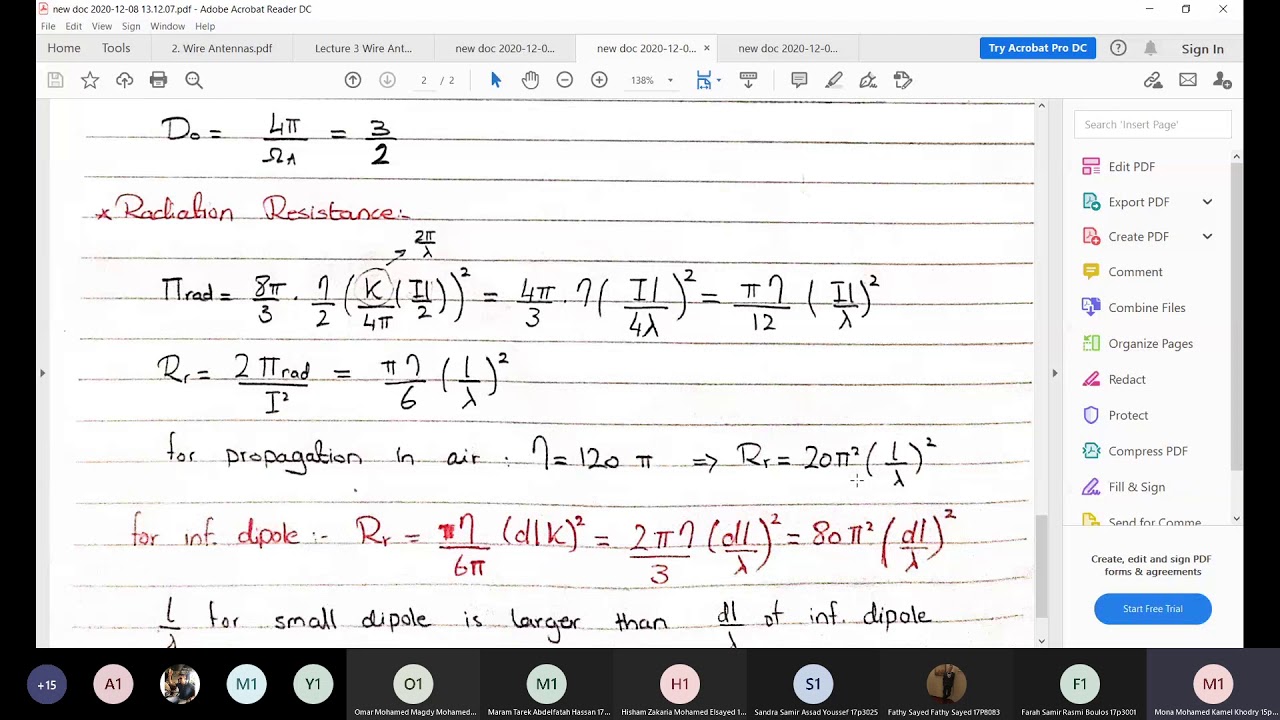Zoom out with minus button
Viewport: 1280px width, 720px height.
[x=565, y=80]
